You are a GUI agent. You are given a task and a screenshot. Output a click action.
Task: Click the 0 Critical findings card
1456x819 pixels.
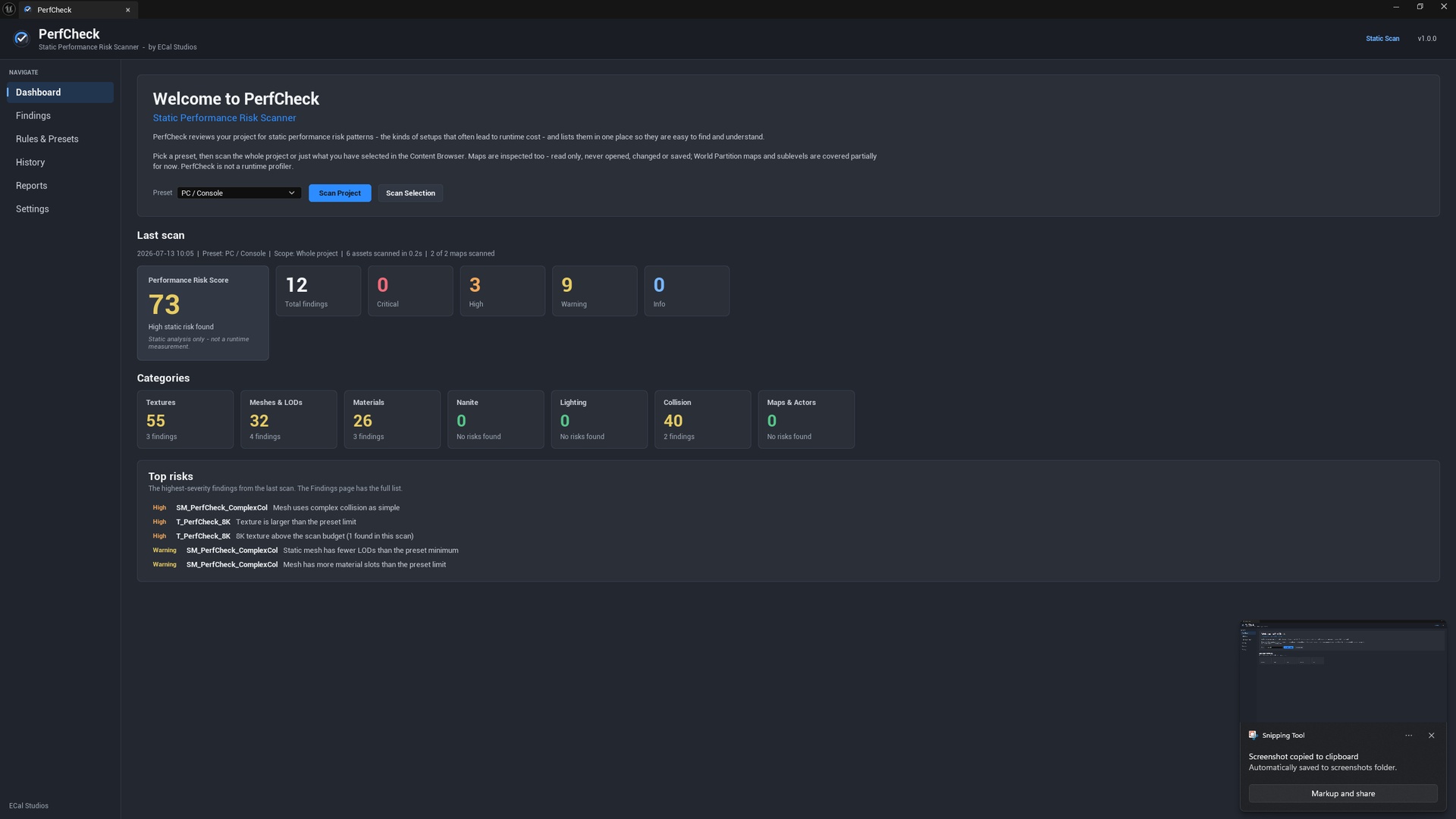pos(410,291)
